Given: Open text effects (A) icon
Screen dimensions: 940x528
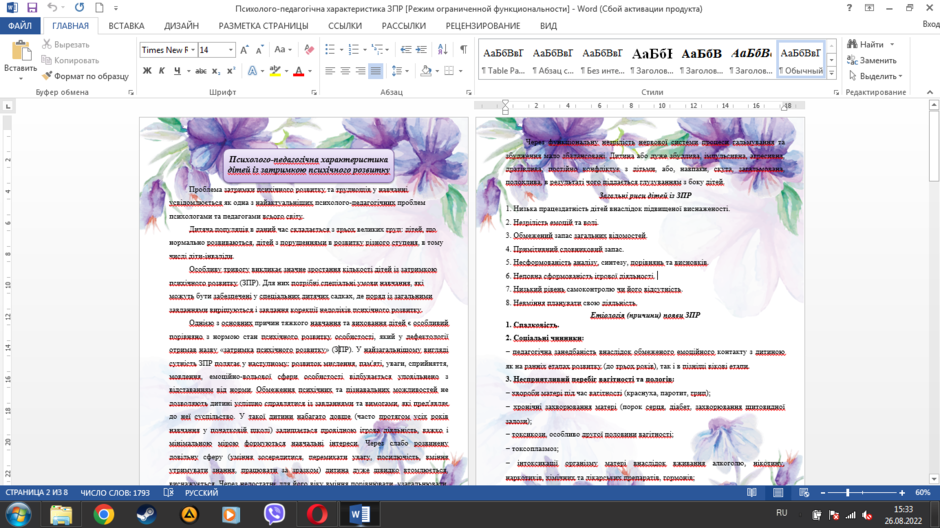Looking at the screenshot, I should [252, 71].
